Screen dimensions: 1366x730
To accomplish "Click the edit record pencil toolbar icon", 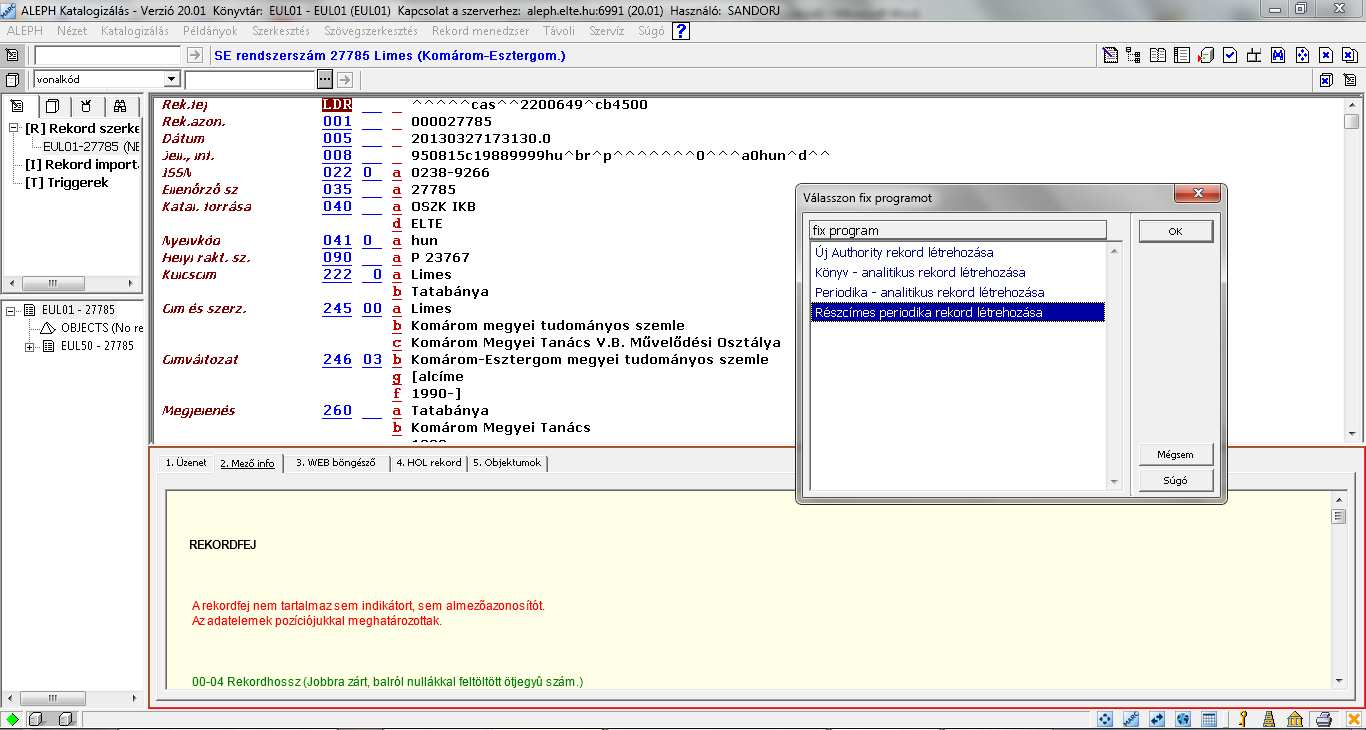I will click(x=1110, y=55).
